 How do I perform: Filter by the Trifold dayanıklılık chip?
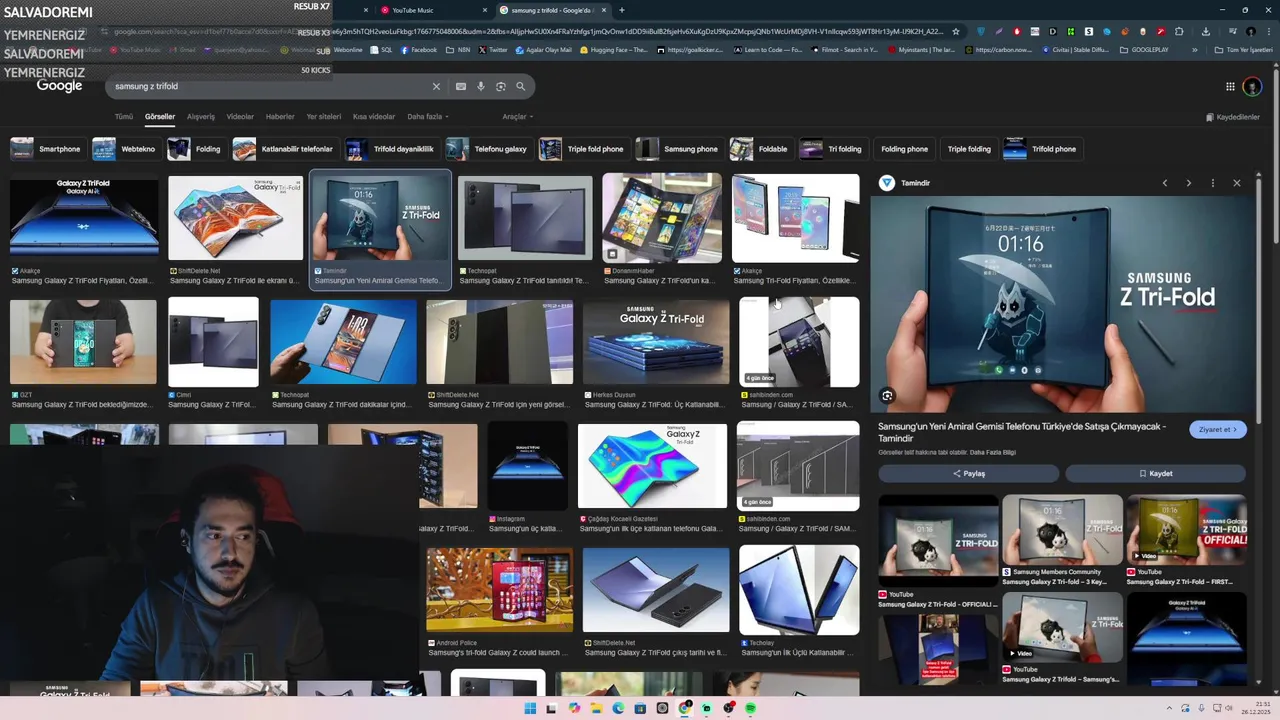coord(391,149)
